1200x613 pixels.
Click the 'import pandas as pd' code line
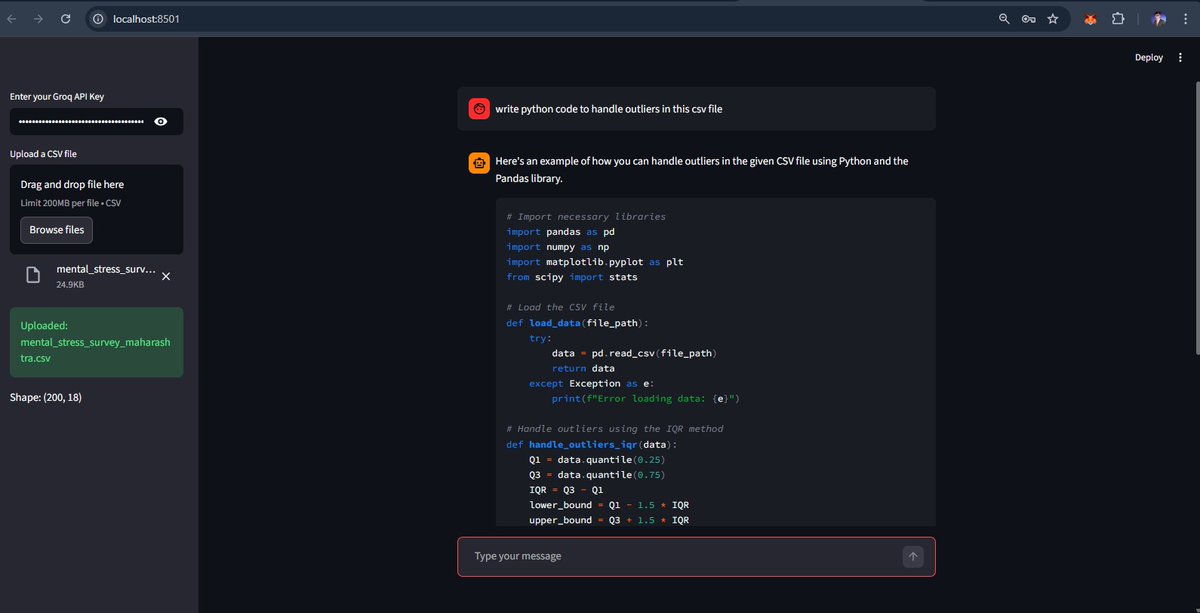point(561,231)
